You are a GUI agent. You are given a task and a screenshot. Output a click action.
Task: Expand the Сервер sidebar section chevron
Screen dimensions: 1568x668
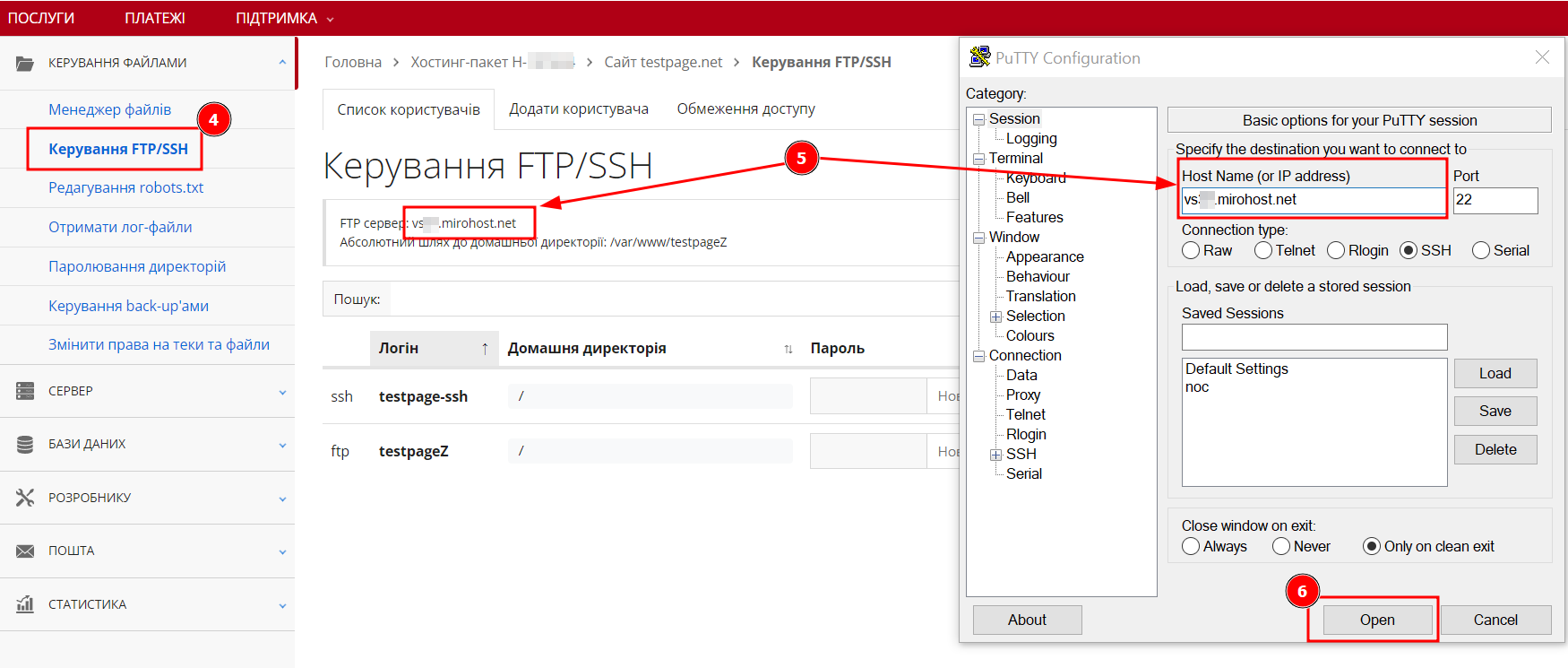(x=282, y=392)
